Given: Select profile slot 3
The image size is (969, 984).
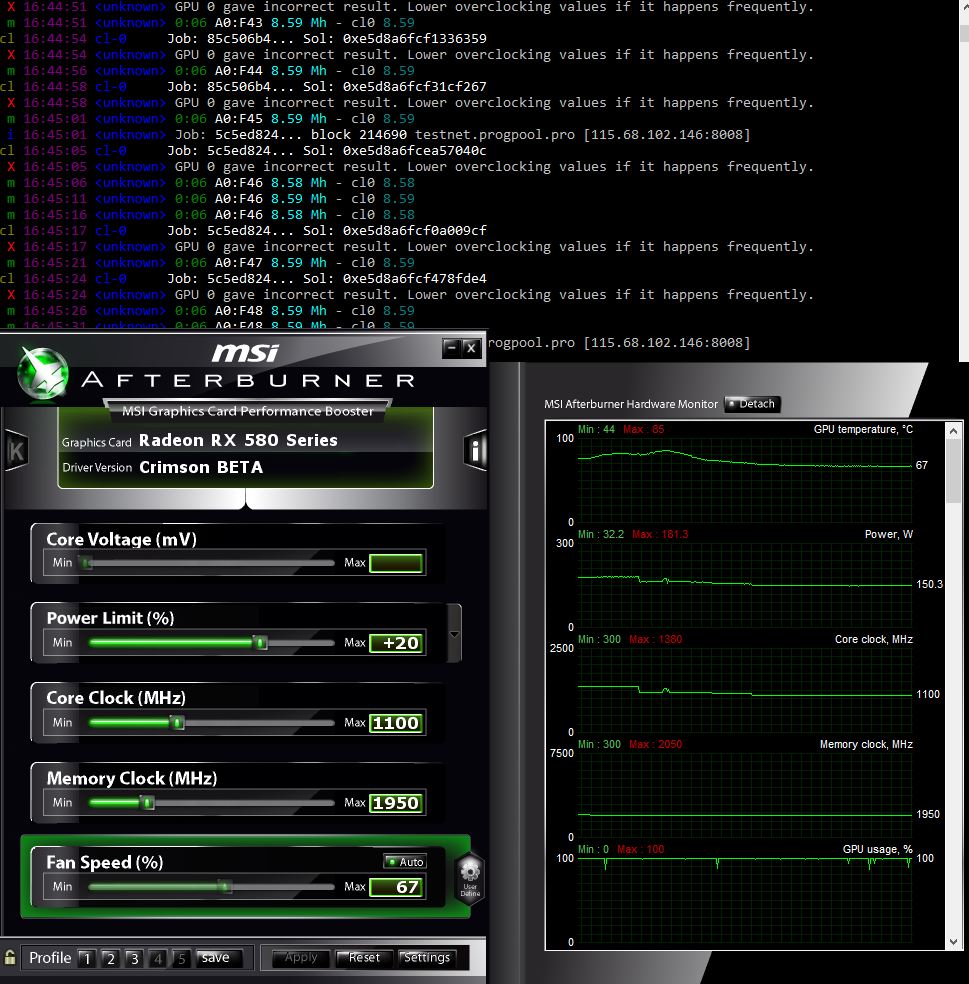Looking at the screenshot, I should (134, 958).
